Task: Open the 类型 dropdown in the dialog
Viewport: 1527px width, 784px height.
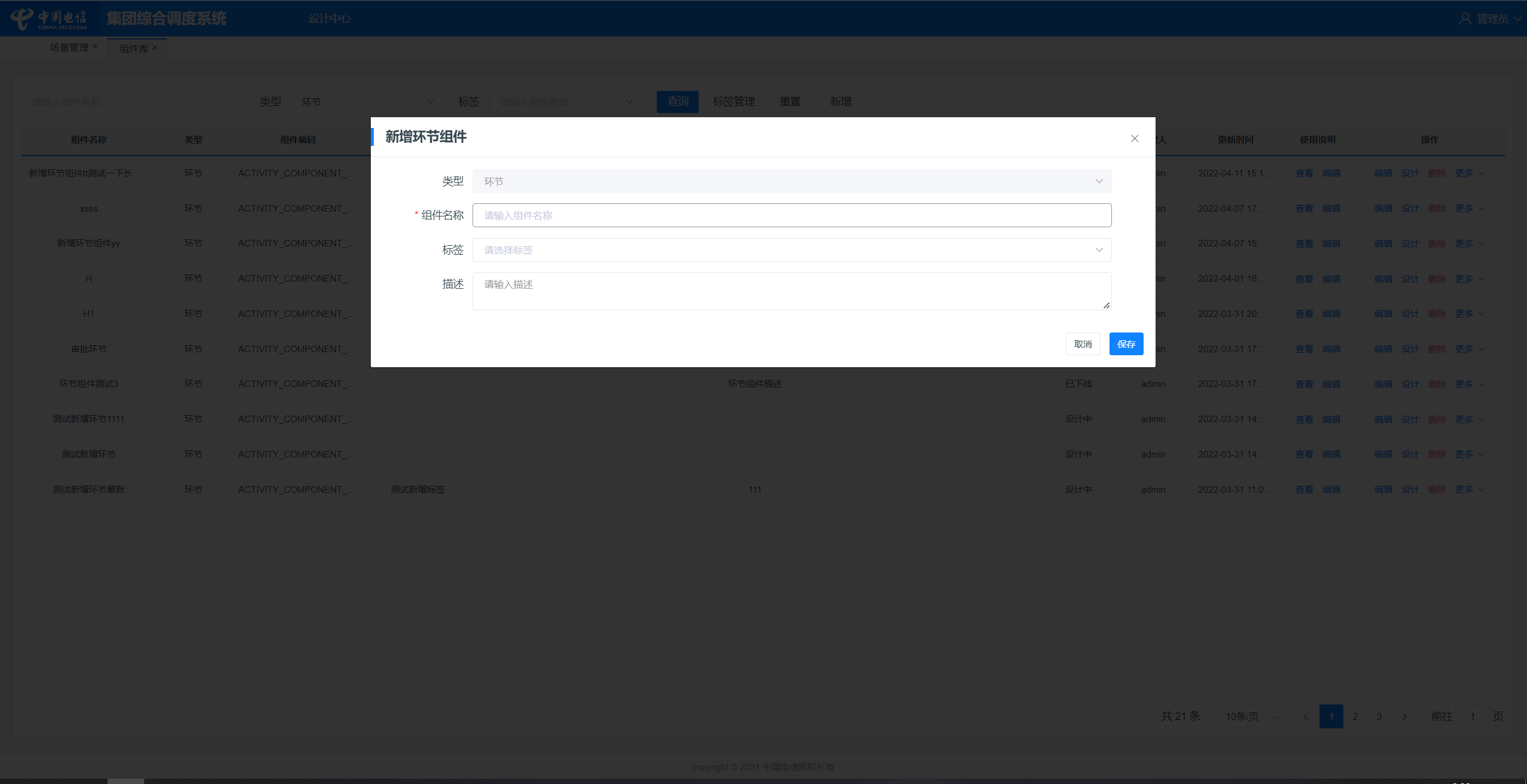Action: coord(792,181)
